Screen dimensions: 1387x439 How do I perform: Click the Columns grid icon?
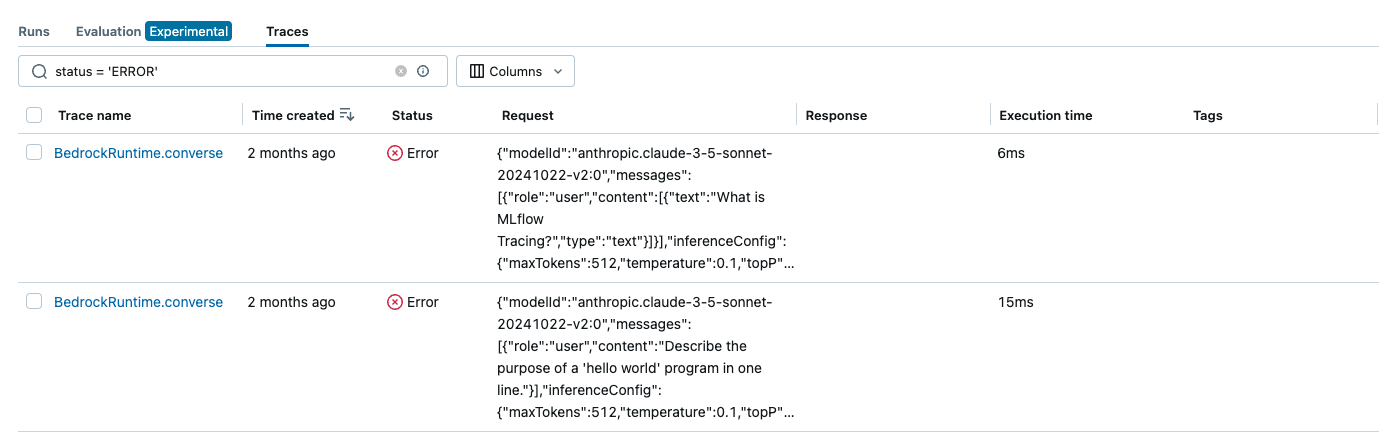point(476,72)
